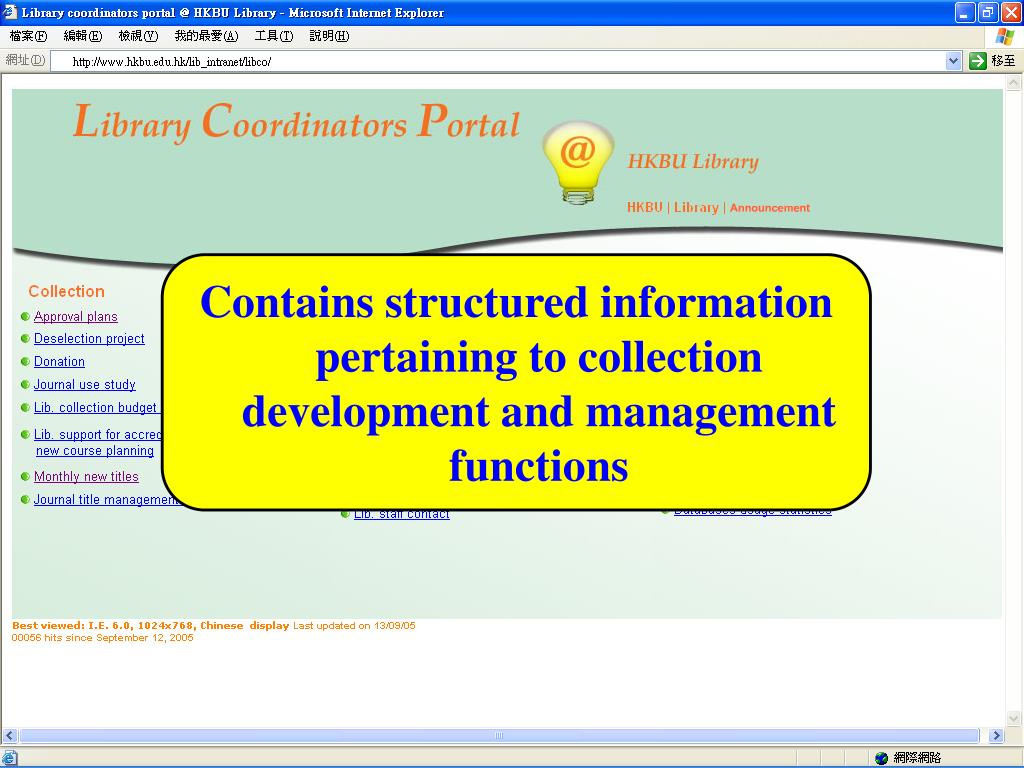This screenshot has width=1024, height=768.
Task: Open the Lib. collection budget link
Action: pyautogui.click(x=95, y=408)
